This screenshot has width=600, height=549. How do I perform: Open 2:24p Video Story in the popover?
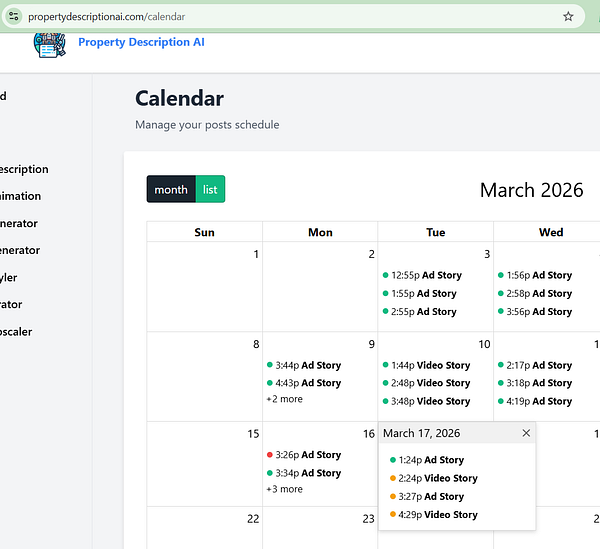[x=434, y=478]
